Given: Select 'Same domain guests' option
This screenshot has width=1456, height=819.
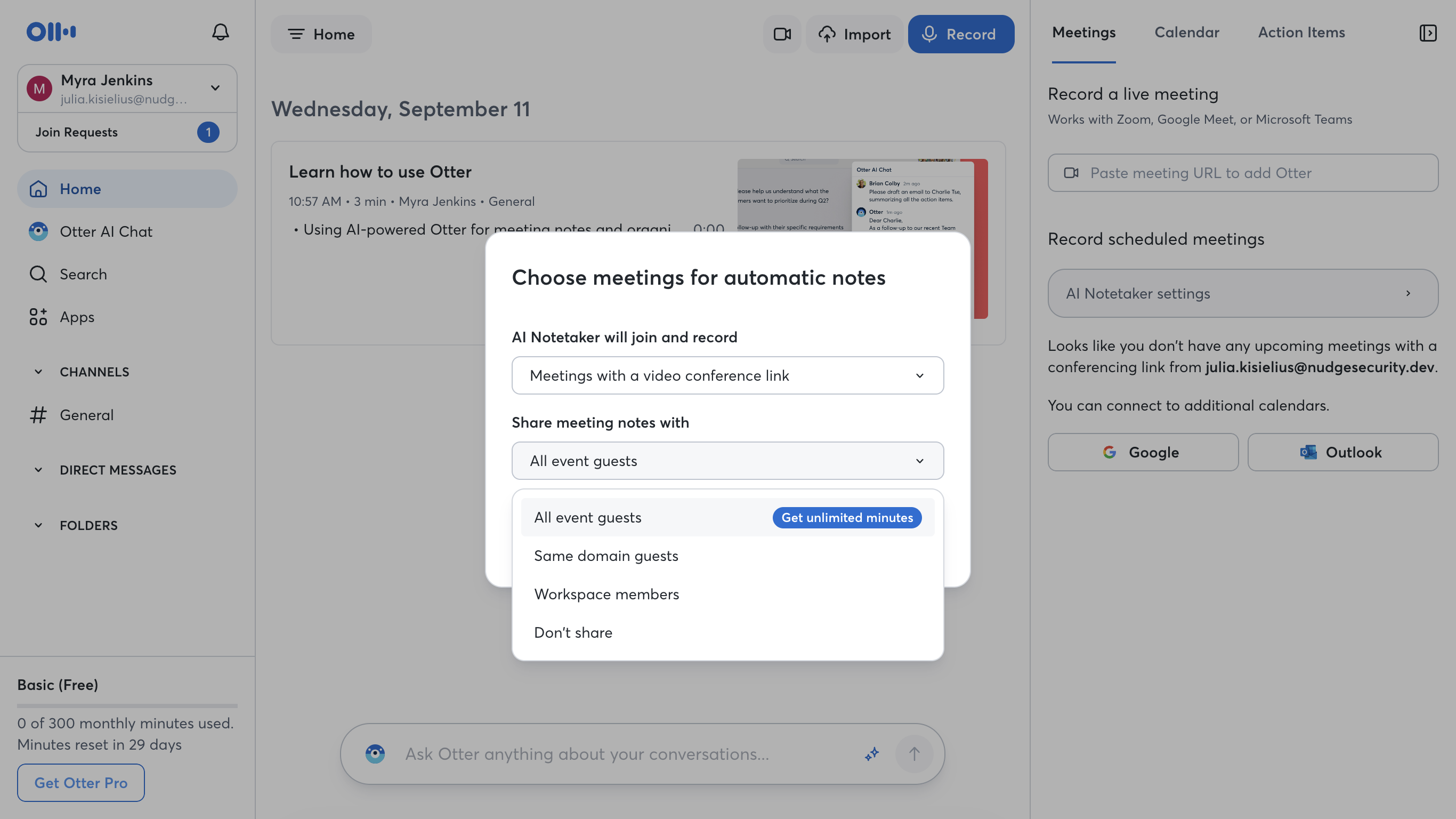Looking at the screenshot, I should (x=727, y=556).
